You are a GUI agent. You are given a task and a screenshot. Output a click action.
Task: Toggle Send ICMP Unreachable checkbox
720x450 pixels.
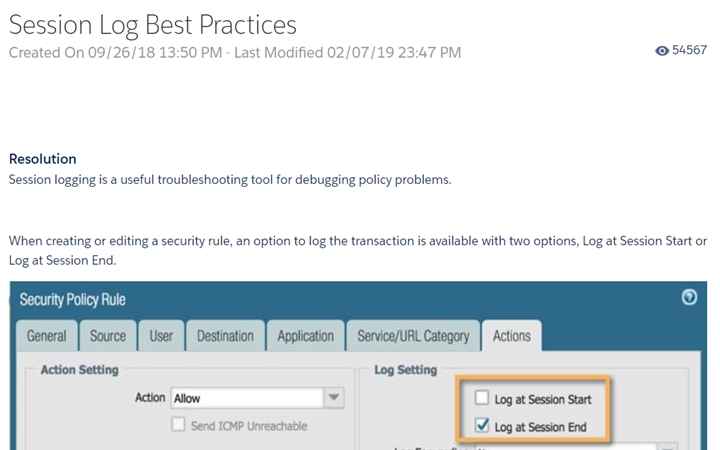pyautogui.click(x=178, y=424)
